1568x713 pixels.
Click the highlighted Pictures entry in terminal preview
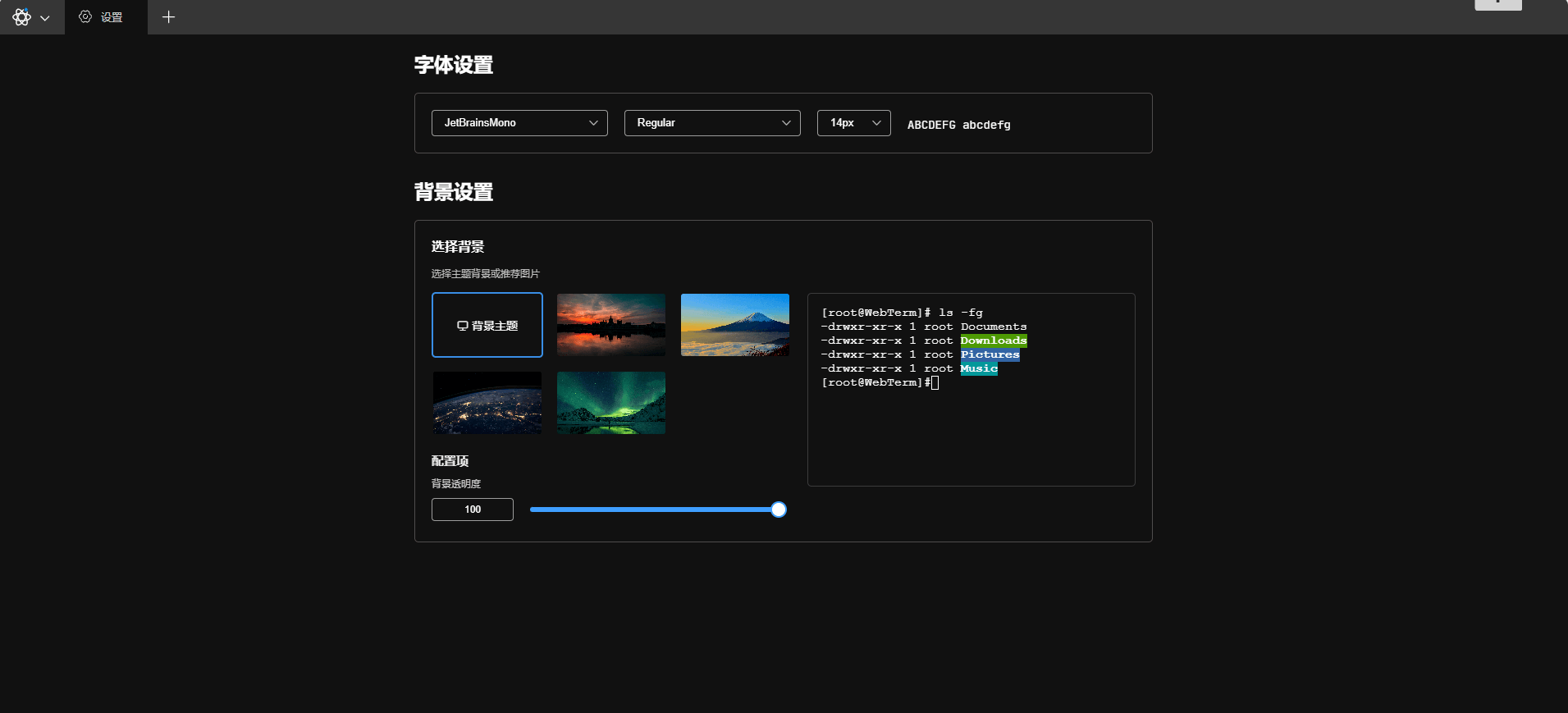pyautogui.click(x=990, y=354)
